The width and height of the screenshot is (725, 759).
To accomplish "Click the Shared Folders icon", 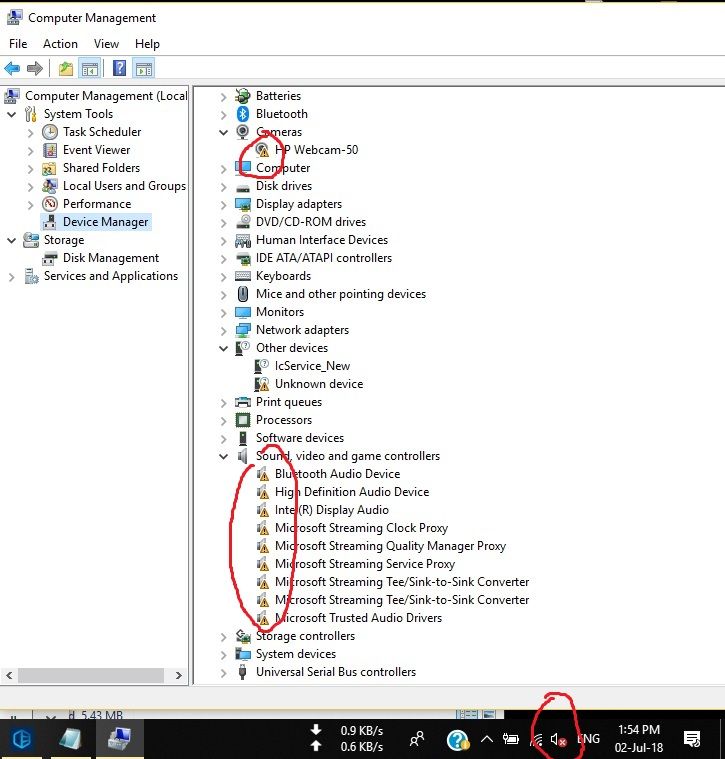I will point(49,168).
